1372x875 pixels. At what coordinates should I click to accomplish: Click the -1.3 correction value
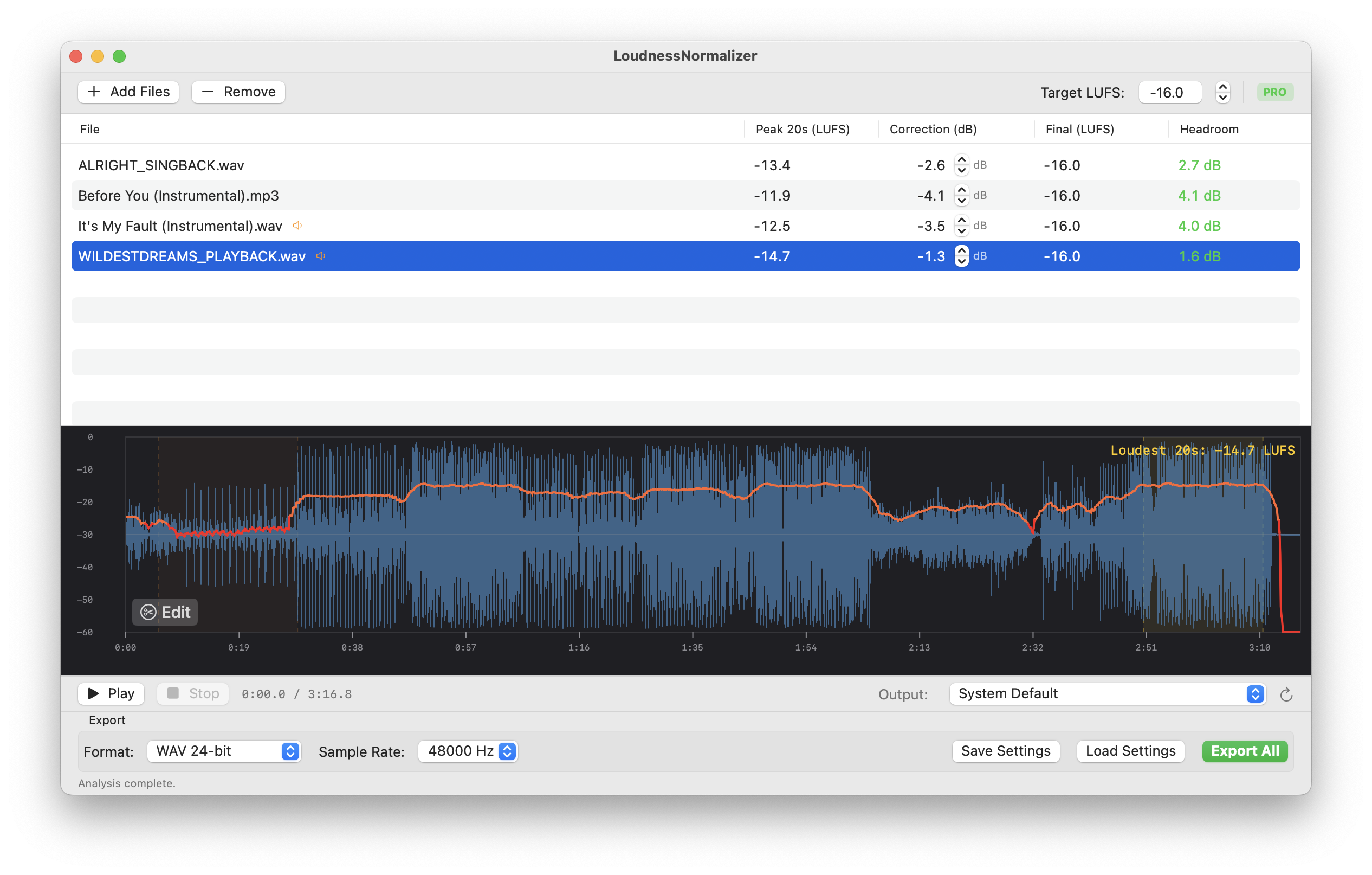point(931,256)
